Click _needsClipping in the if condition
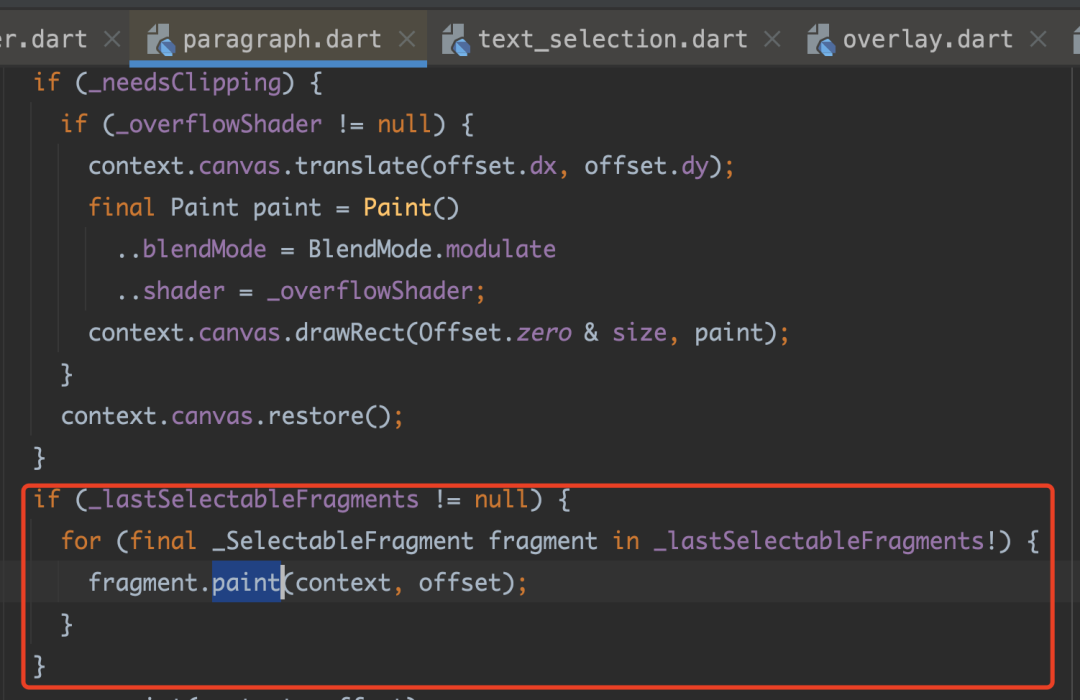Screen dimensions: 1080x700 184,82
